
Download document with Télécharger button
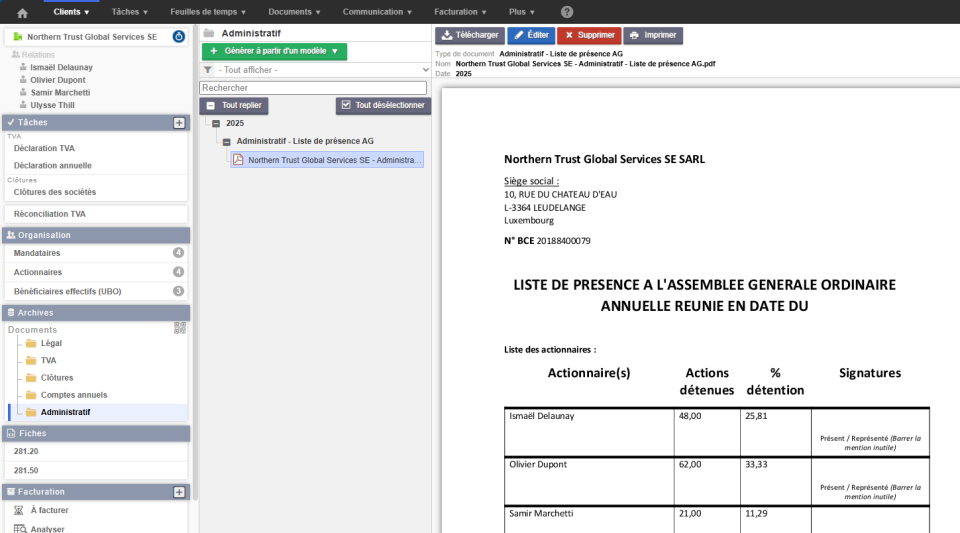pos(470,35)
